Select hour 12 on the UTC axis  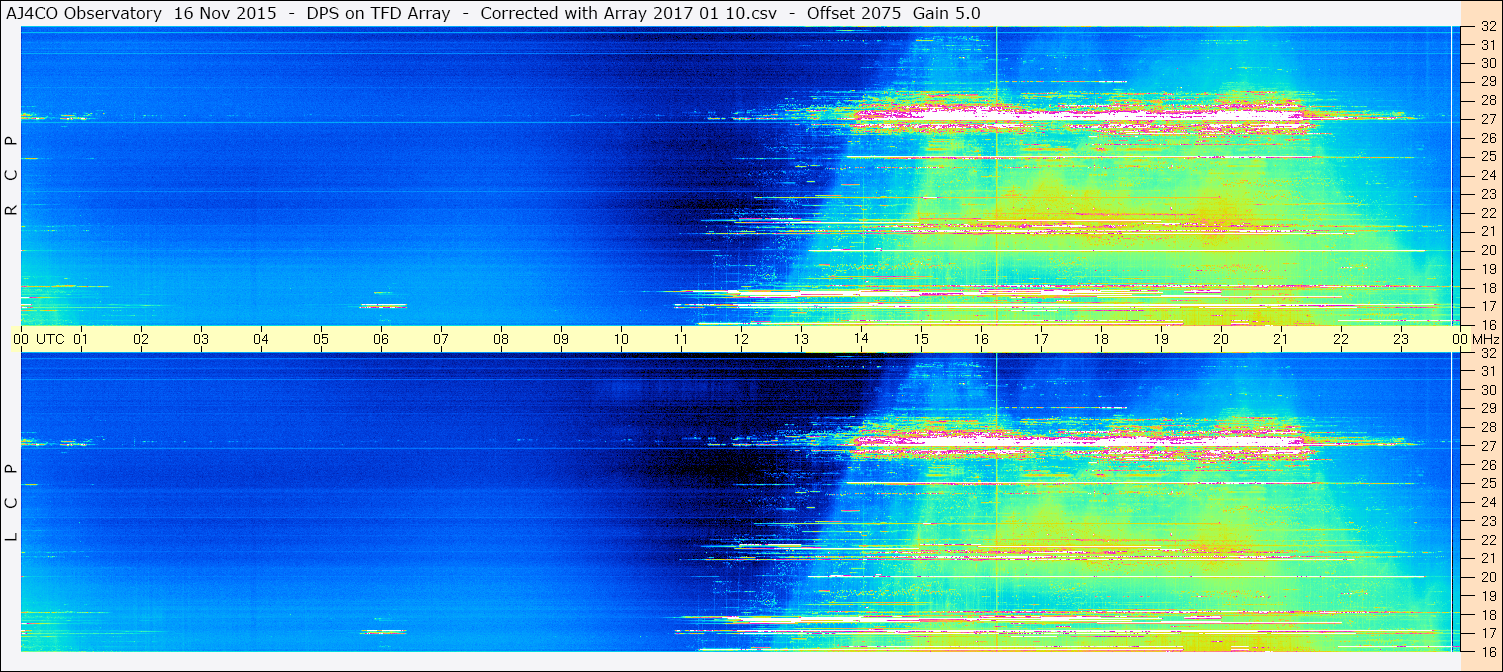pyautogui.click(x=741, y=339)
